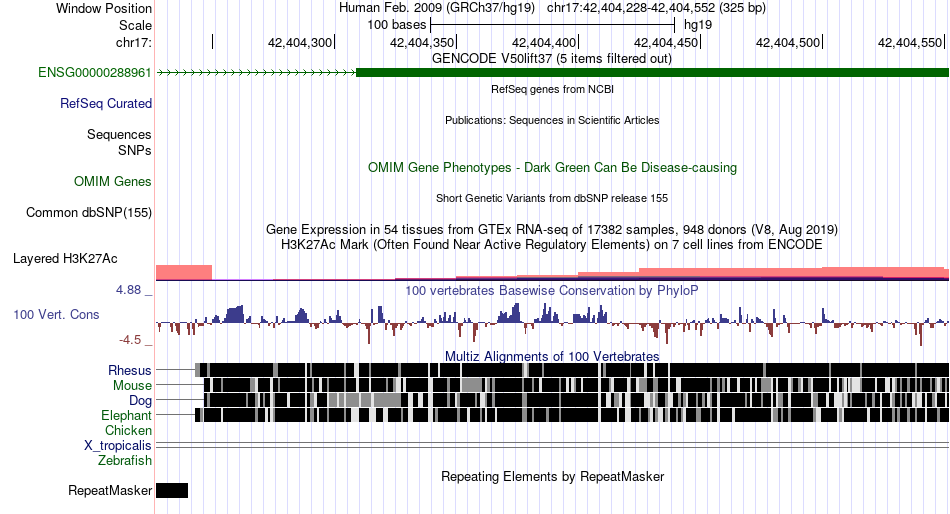
Task: Click the chr17: ruler label
Action: 133,42
